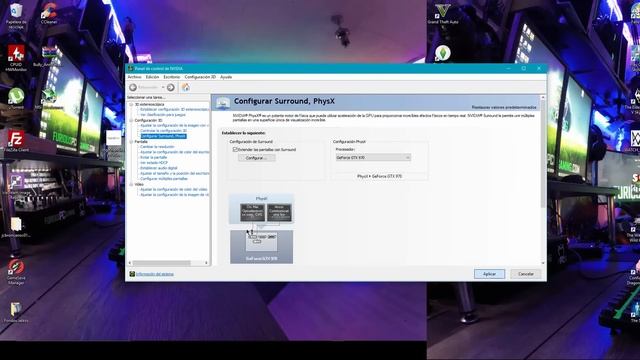Screen dimensions: 640x360
Task: Click the Aplicar button
Action: 489,274
